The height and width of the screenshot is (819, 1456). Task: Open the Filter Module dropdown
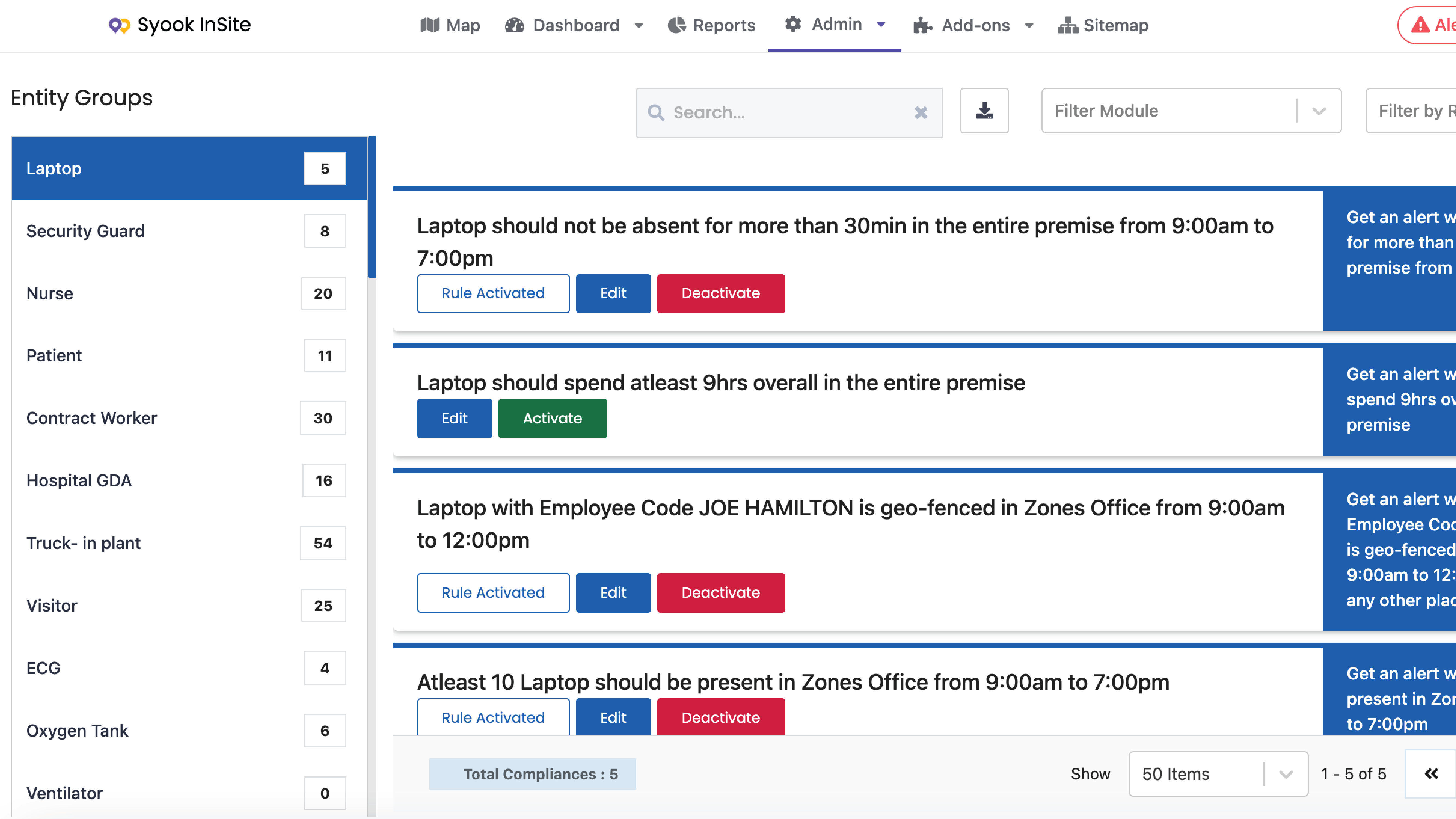click(x=1319, y=111)
